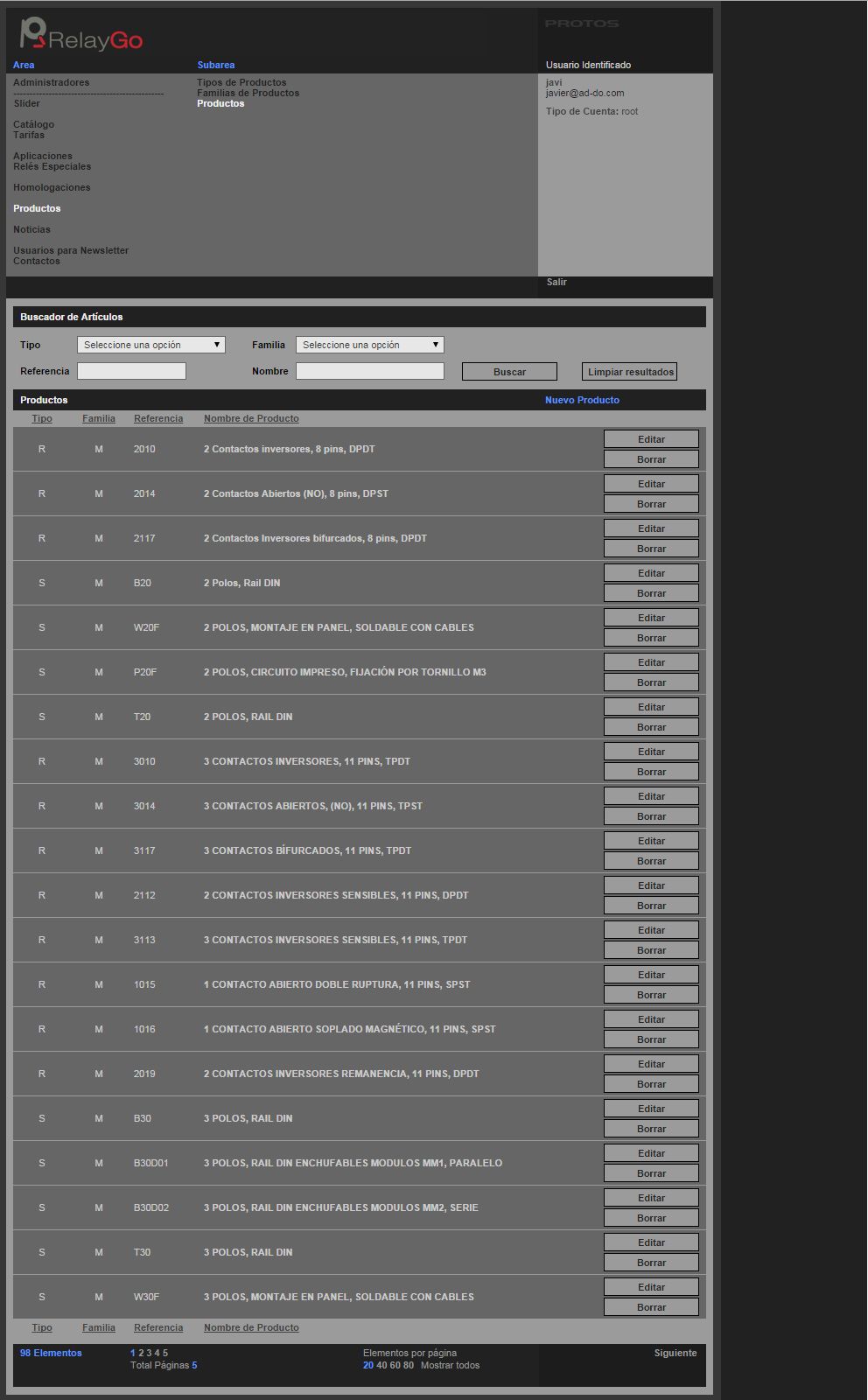
Task: Show 40 elements per page
Action: pyautogui.click(x=381, y=1365)
